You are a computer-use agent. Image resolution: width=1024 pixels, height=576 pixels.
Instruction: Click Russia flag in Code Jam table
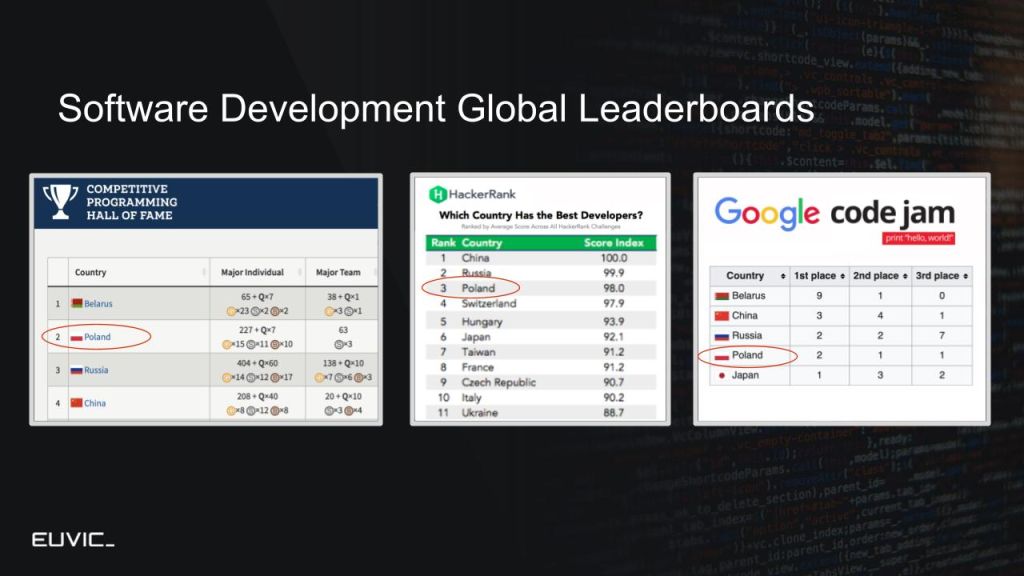coord(722,336)
